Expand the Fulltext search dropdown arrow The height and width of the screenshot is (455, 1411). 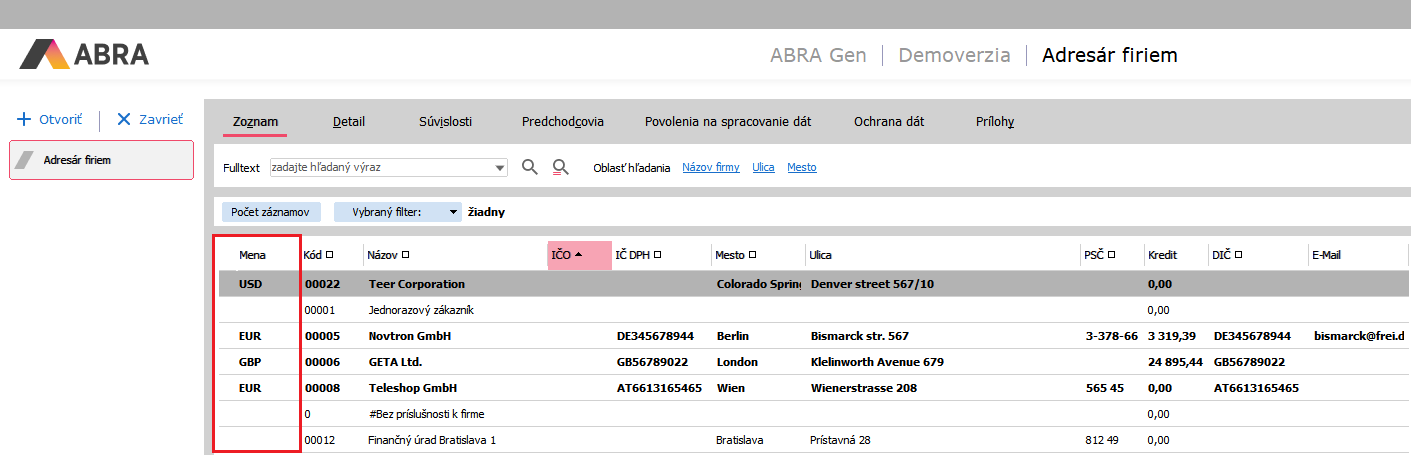500,167
